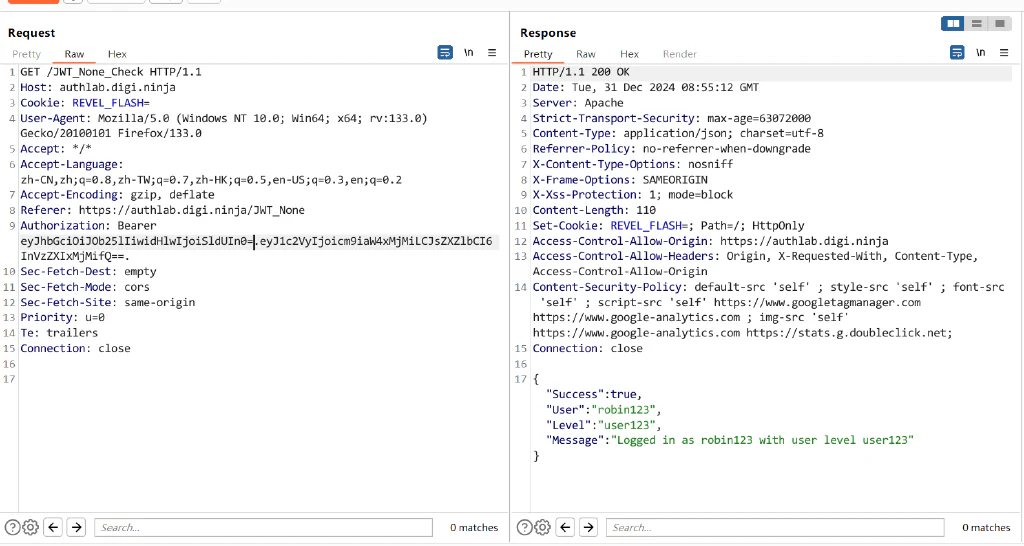Viewport: 1024px width, 546px height.
Task: Open the Response panel hamburger options menu
Action: click(x=1004, y=53)
